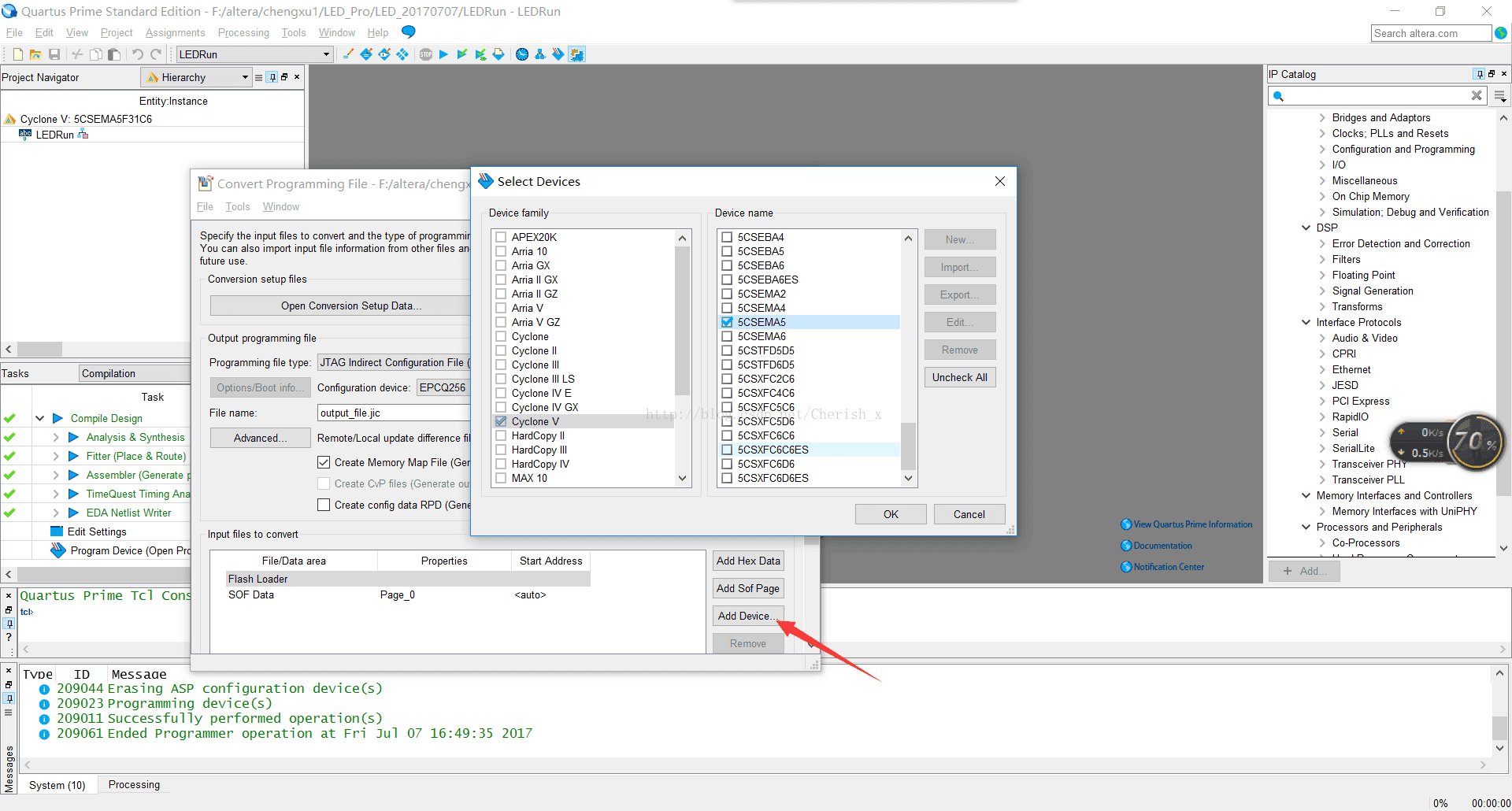Collapse the Compile Design task

point(39,418)
